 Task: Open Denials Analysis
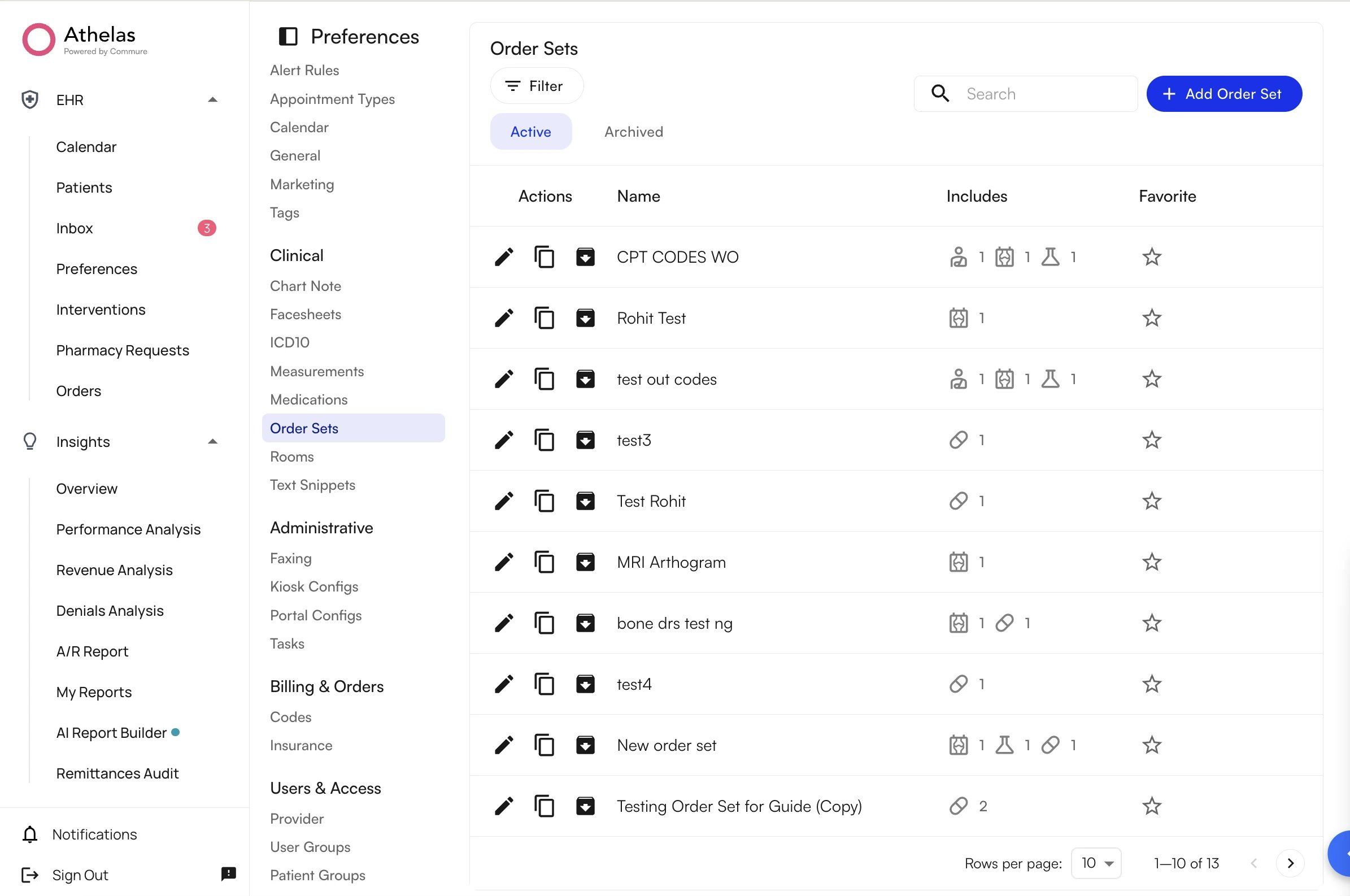click(x=110, y=611)
